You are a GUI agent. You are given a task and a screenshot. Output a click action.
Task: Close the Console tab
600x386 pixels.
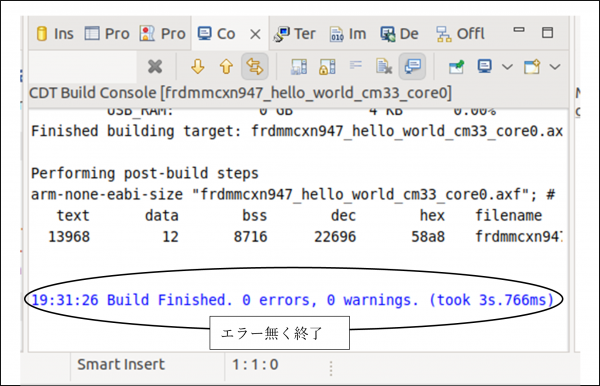(255, 34)
